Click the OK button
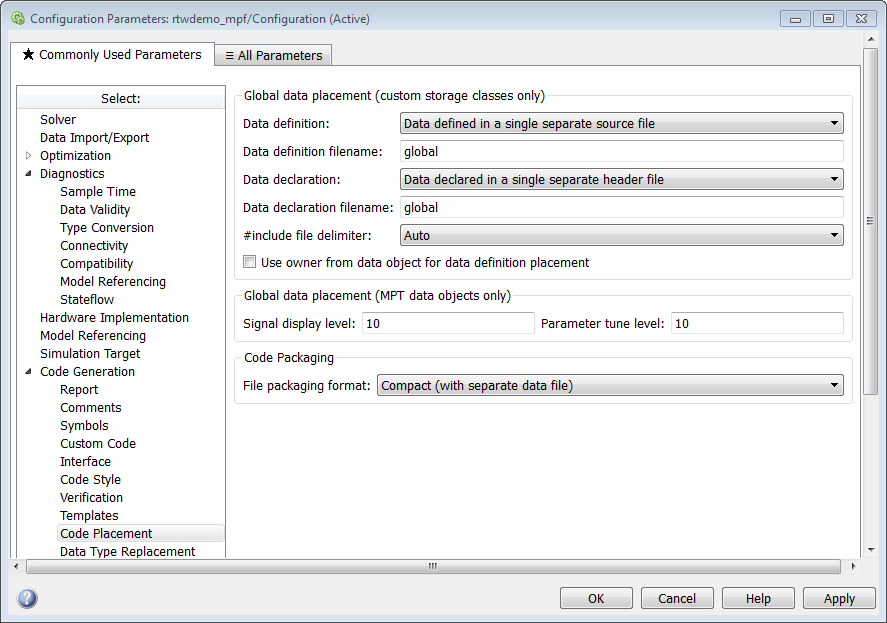The height and width of the screenshot is (623, 887). click(596, 598)
